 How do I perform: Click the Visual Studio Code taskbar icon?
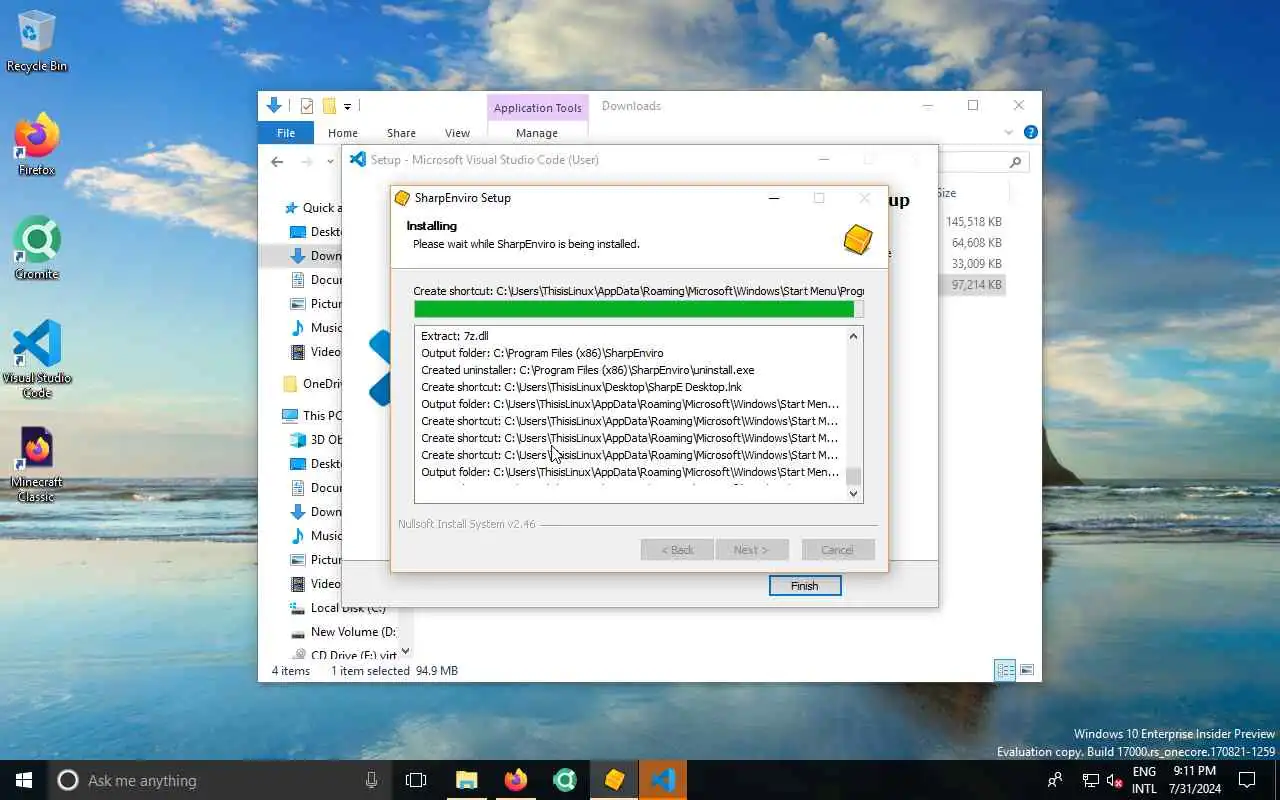point(663,780)
